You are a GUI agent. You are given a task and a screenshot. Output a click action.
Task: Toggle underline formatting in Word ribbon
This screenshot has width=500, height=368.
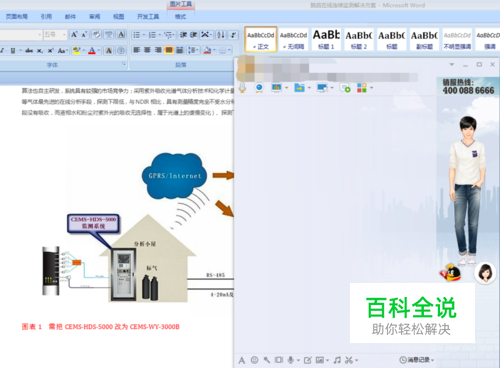coord(13,51)
